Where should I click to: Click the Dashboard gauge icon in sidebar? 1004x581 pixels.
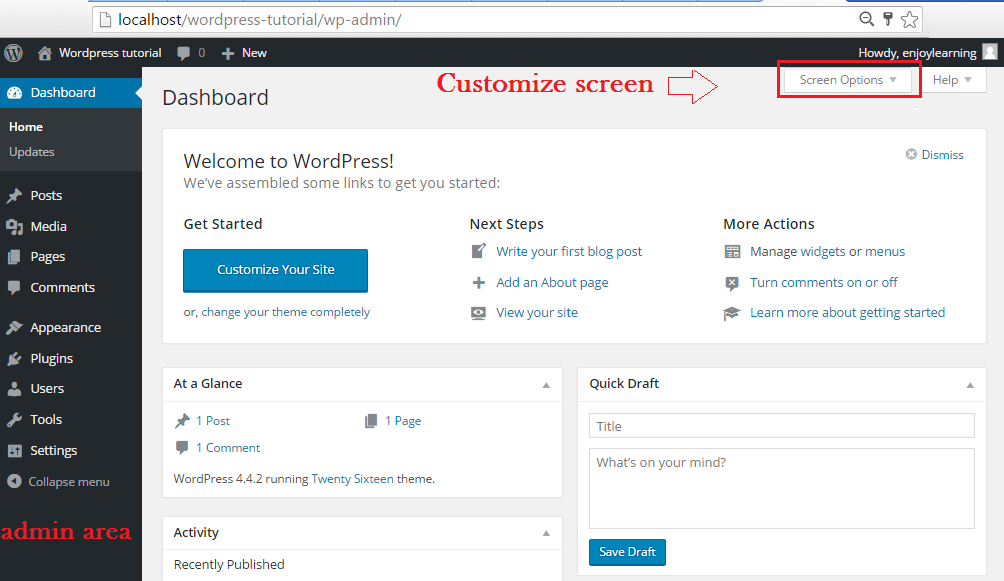15,93
